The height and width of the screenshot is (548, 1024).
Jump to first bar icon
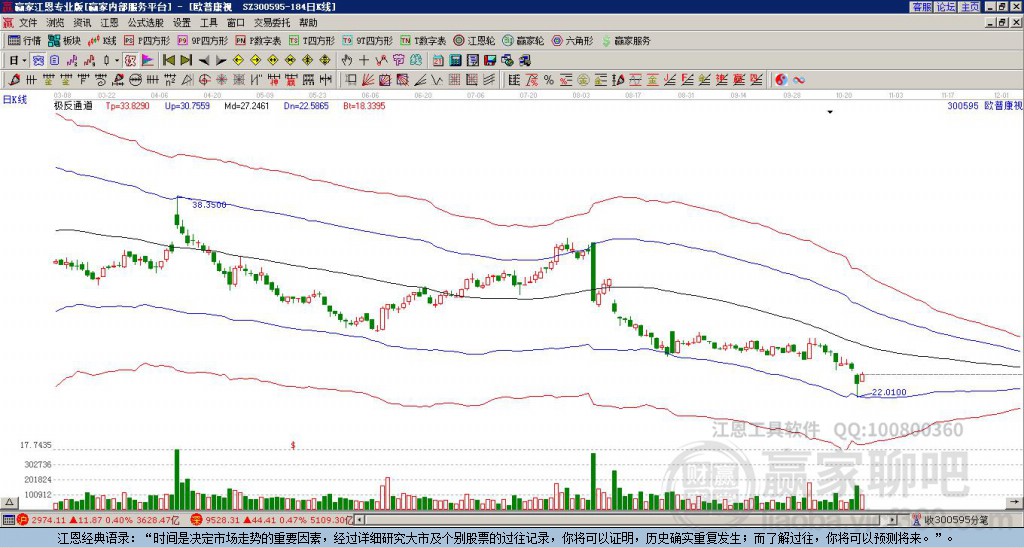click(x=169, y=61)
